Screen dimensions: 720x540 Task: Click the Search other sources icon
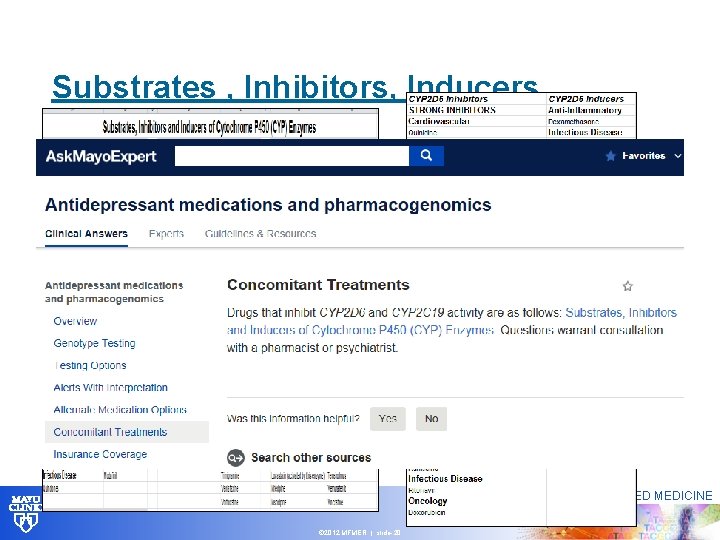236,458
